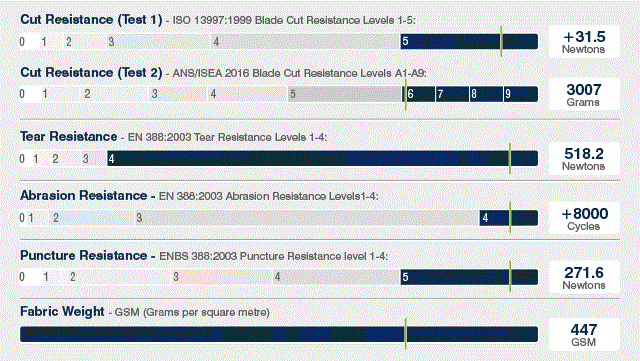
Task: Click the 271.6 Newtons value box
Action: pyautogui.click(x=584, y=277)
